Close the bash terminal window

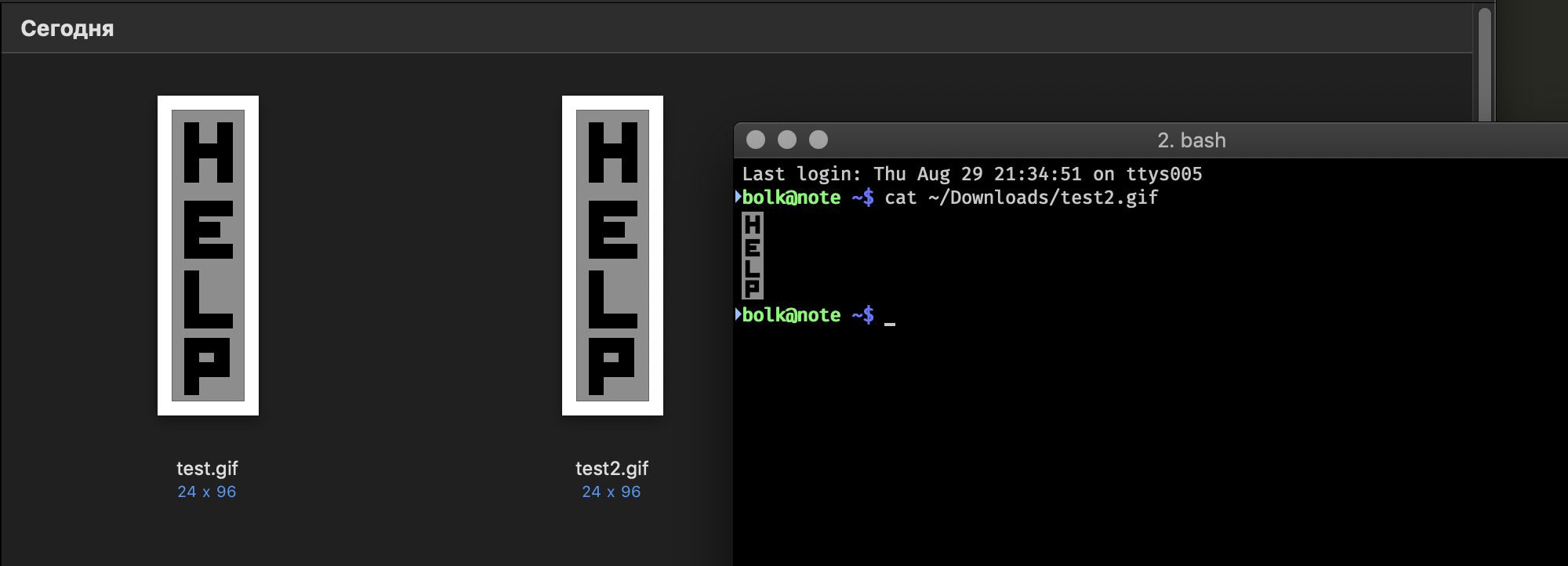pos(756,140)
